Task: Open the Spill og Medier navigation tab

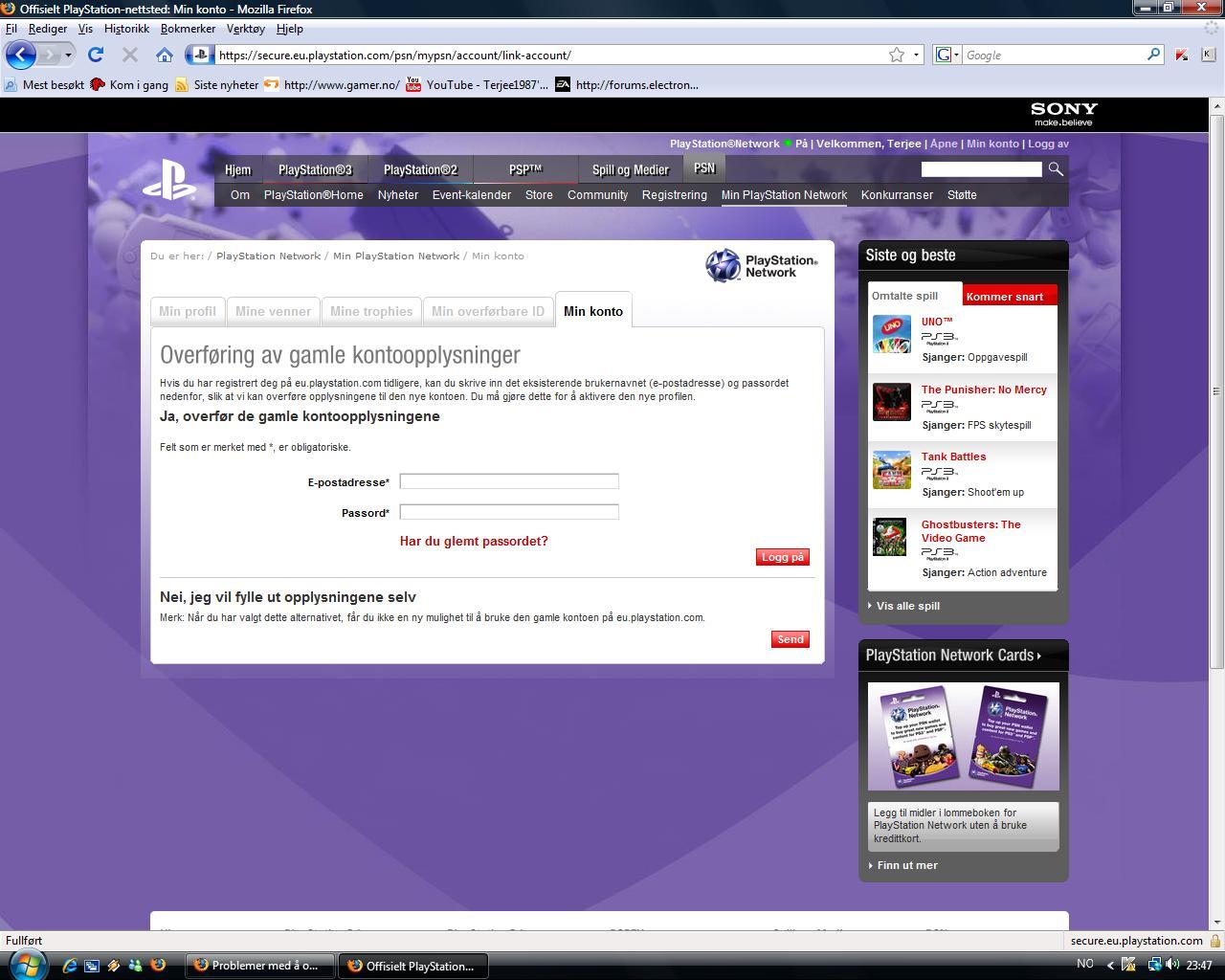Action: [x=631, y=170]
